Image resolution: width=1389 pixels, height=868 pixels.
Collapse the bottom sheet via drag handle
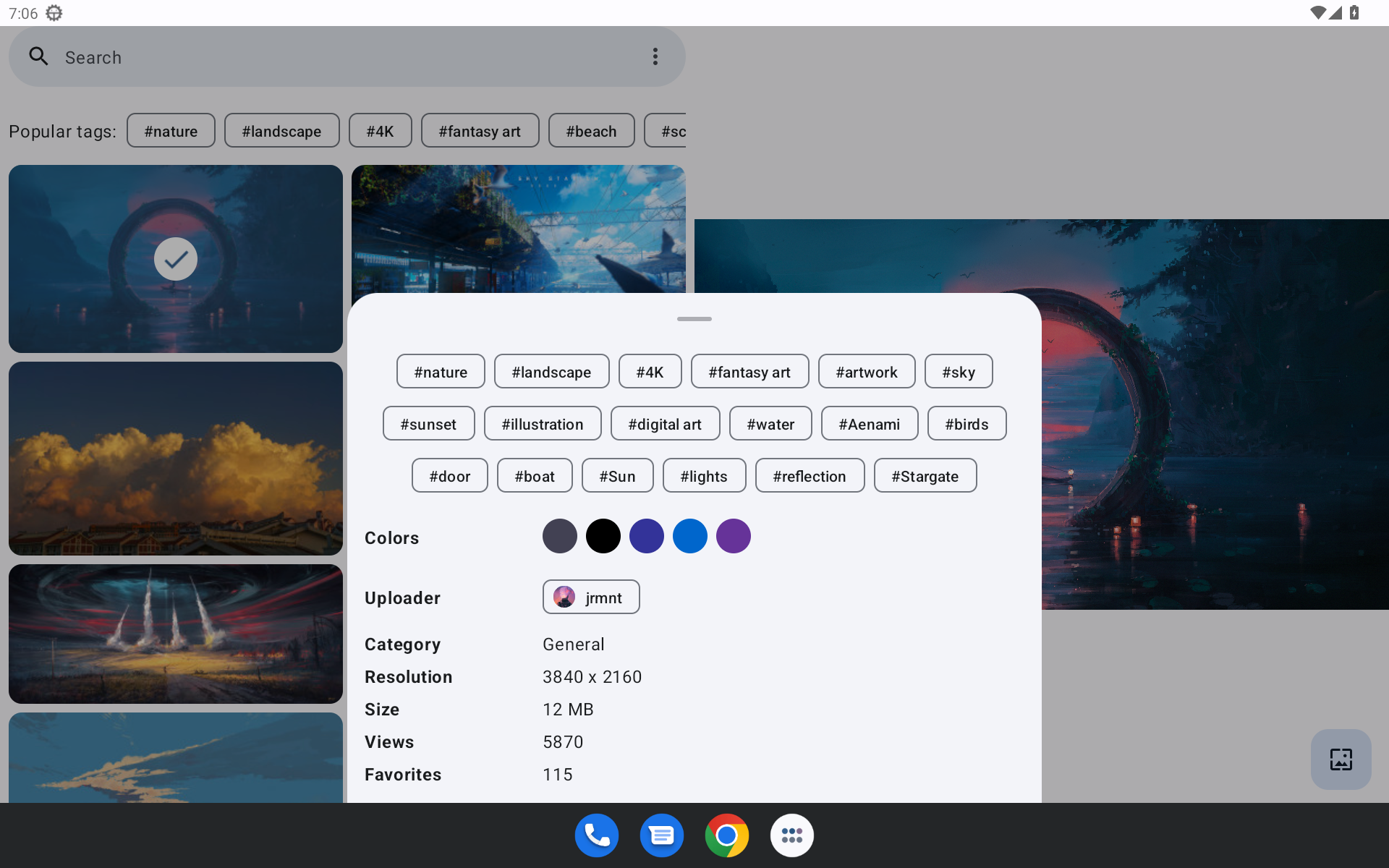(x=694, y=319)
